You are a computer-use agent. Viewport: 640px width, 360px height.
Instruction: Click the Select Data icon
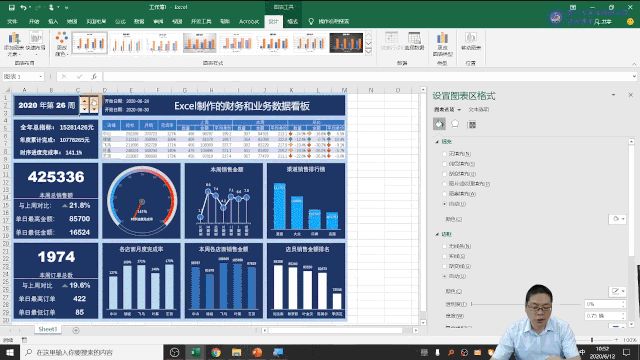[414, 41]
